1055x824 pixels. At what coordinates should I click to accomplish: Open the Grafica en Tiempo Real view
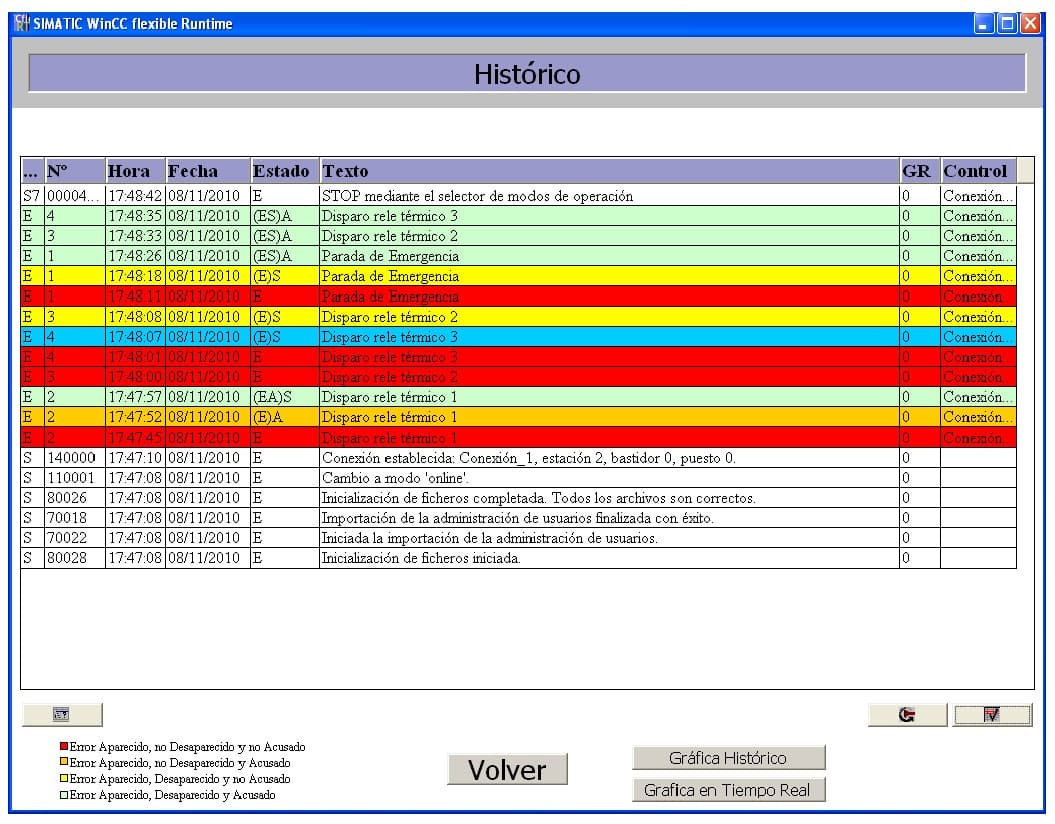click(x=728, y=790)
